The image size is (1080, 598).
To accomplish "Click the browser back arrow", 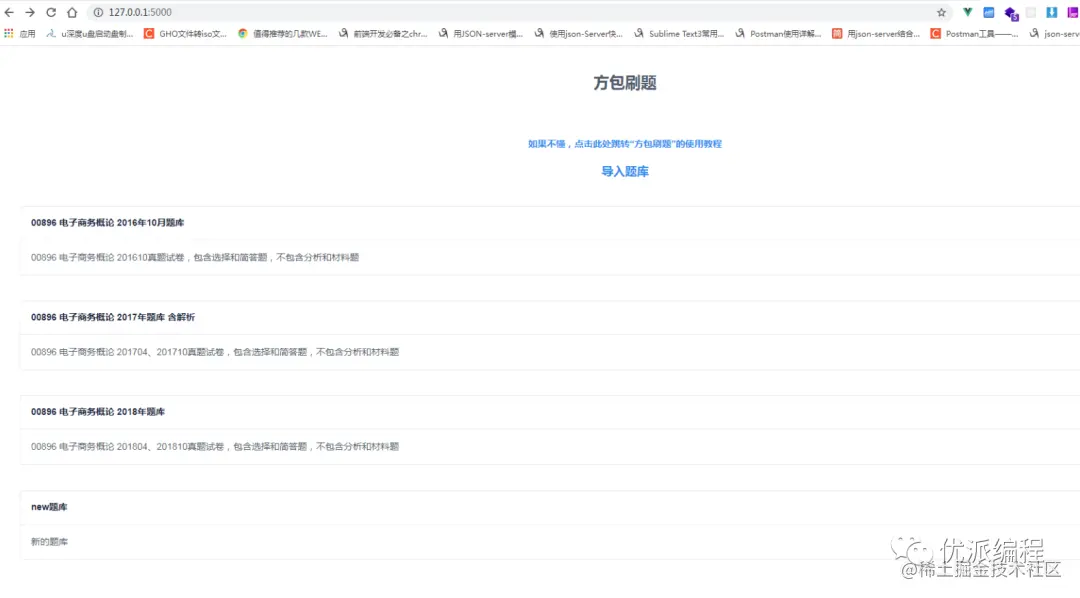I will click(10, 12).
